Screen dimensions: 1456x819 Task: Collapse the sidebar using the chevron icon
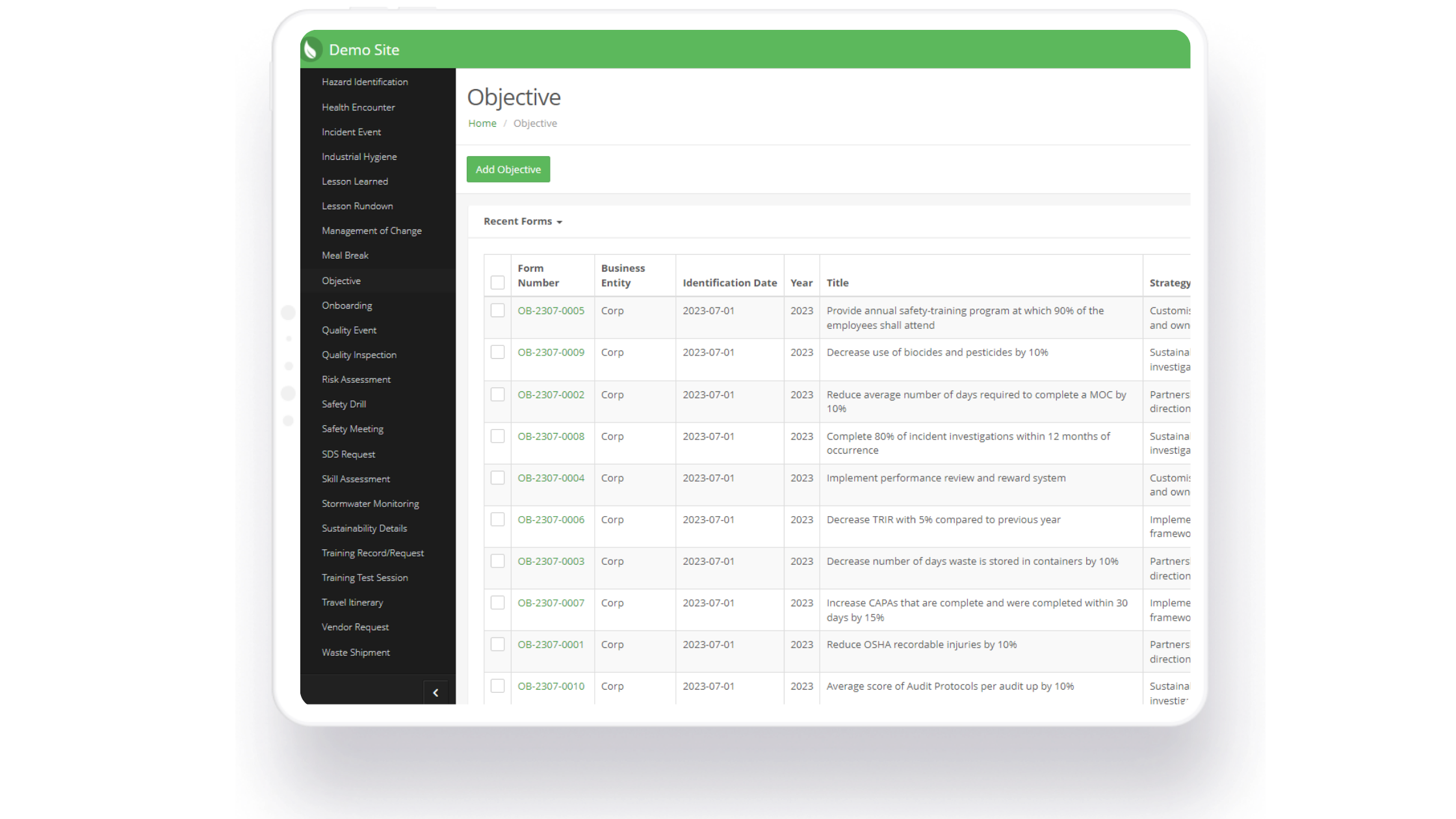click(x=436, y=692)
